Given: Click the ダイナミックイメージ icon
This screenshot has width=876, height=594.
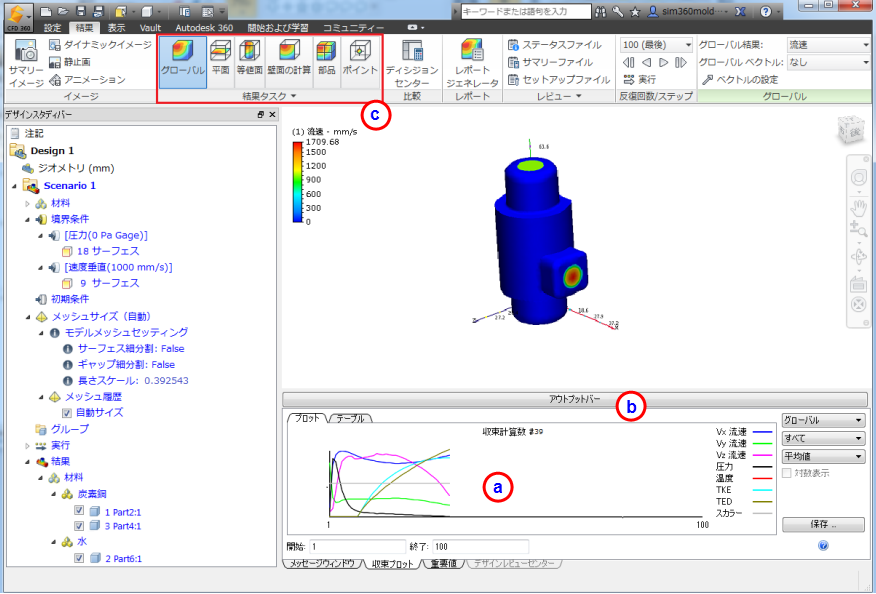Looking at the screenshot, I should 55,45.
